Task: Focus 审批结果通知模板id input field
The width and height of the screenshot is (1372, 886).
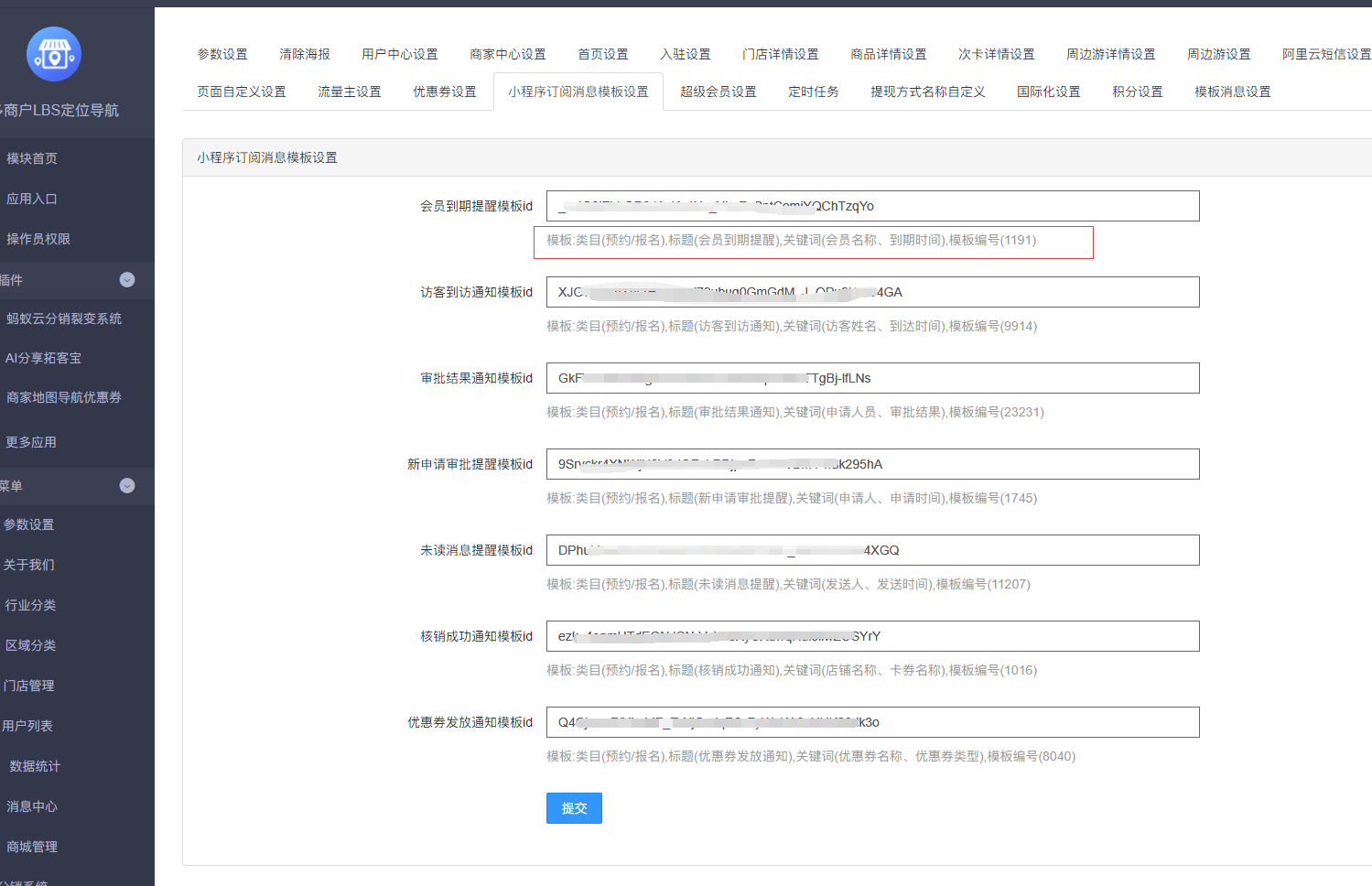Action: tap(873, 378)
